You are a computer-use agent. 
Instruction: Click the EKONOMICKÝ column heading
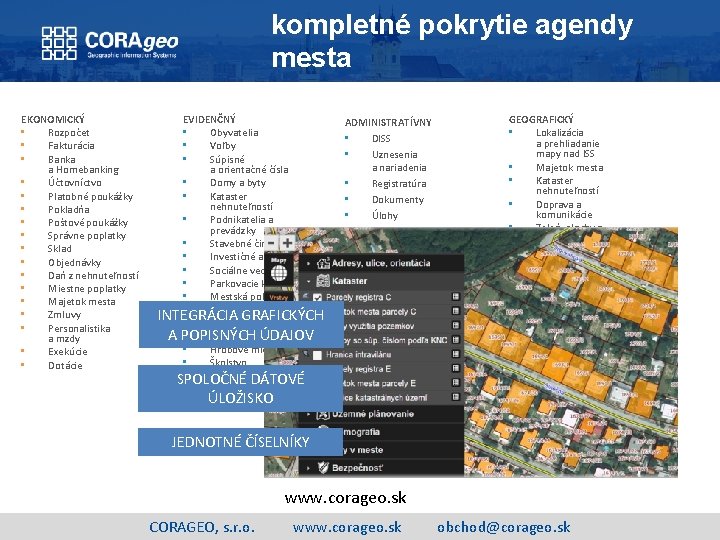[53, 119]
